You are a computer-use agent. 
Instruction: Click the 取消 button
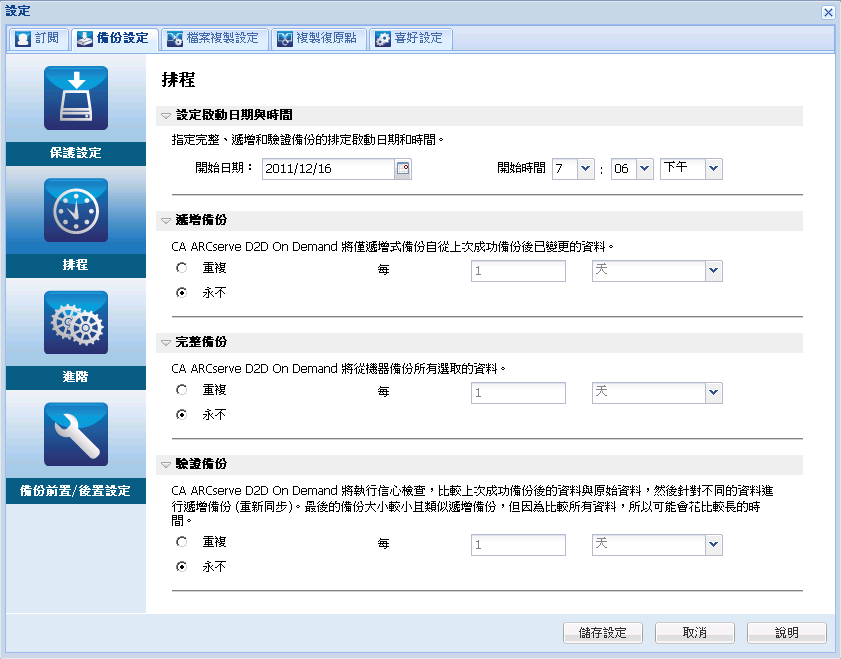(x=695, y=633)
